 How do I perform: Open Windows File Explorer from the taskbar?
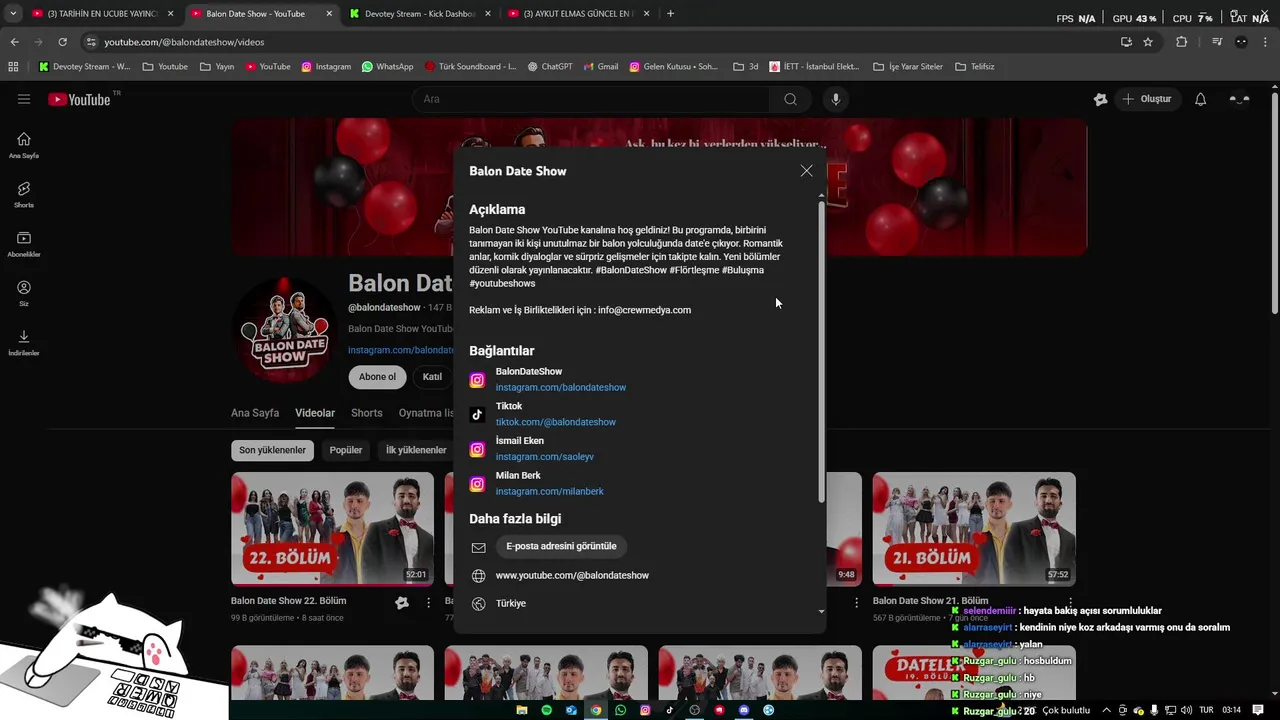click(522, 710)
